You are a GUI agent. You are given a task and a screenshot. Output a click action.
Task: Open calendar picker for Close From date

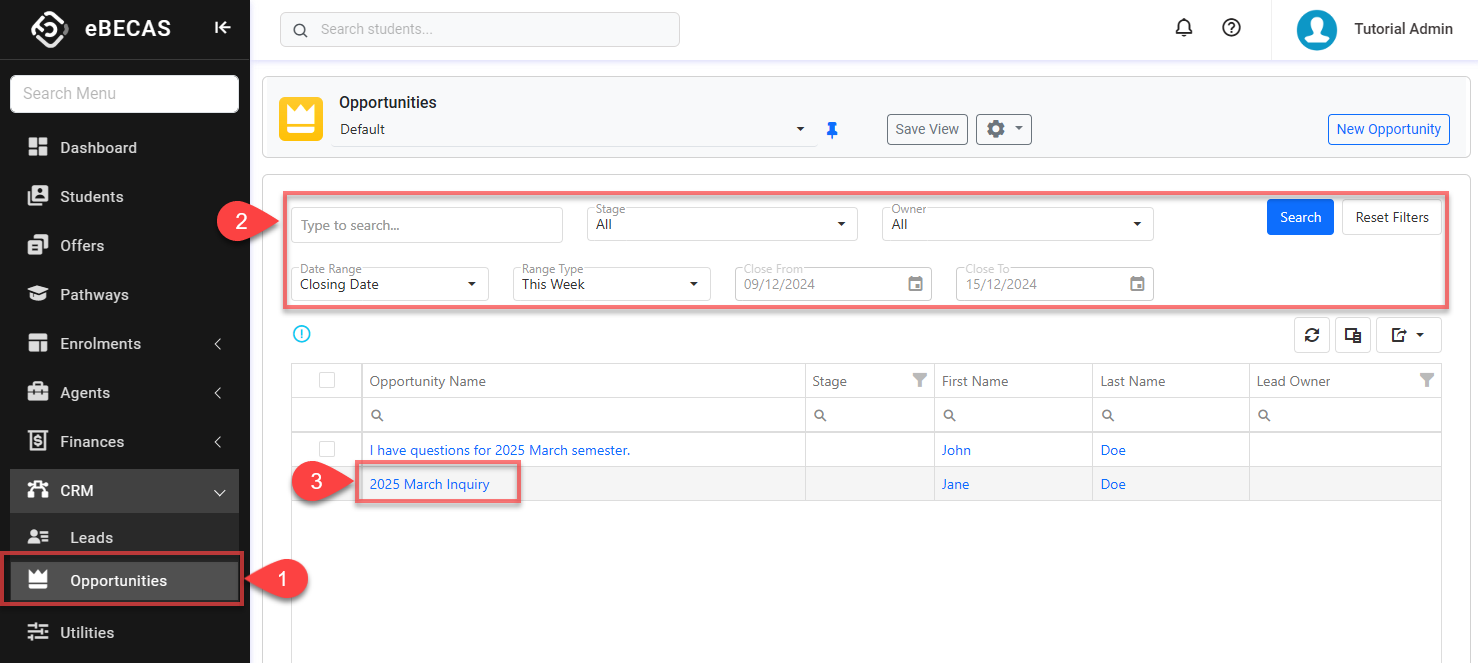pos(915,284)
